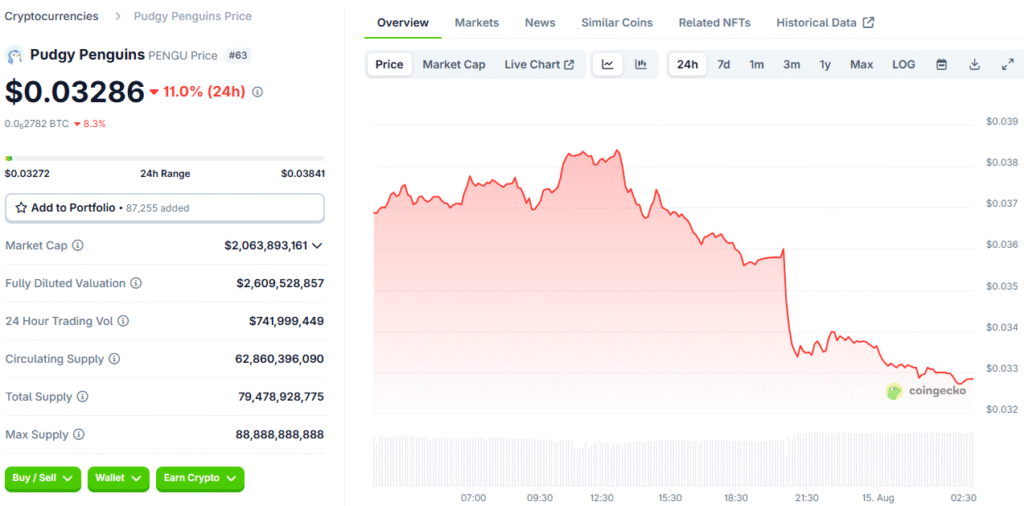This screenshot has width=1024, height=506.
Task: Click the volume bars below the chart
Action: (x=673, y=460)
